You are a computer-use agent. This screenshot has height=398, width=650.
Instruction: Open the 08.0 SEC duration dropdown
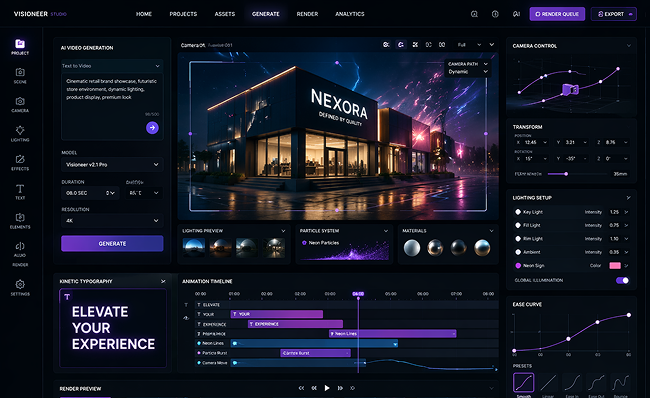pyautogui.click(x=90, y=193)
